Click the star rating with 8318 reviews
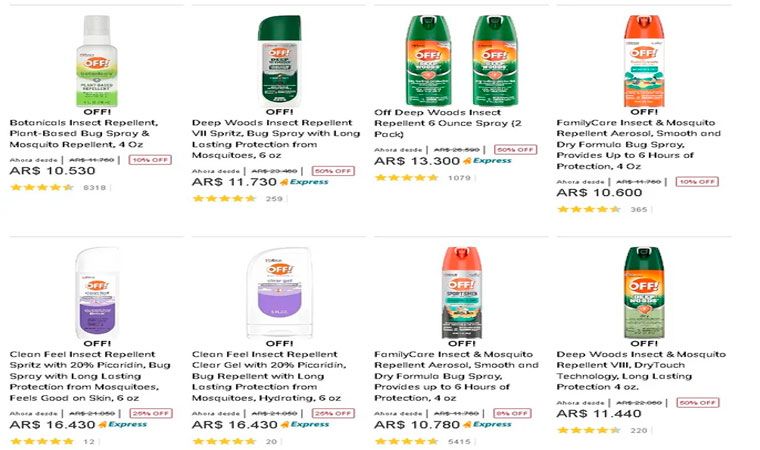The height and width of the screenshot is (450, 760). click(41, 187)
